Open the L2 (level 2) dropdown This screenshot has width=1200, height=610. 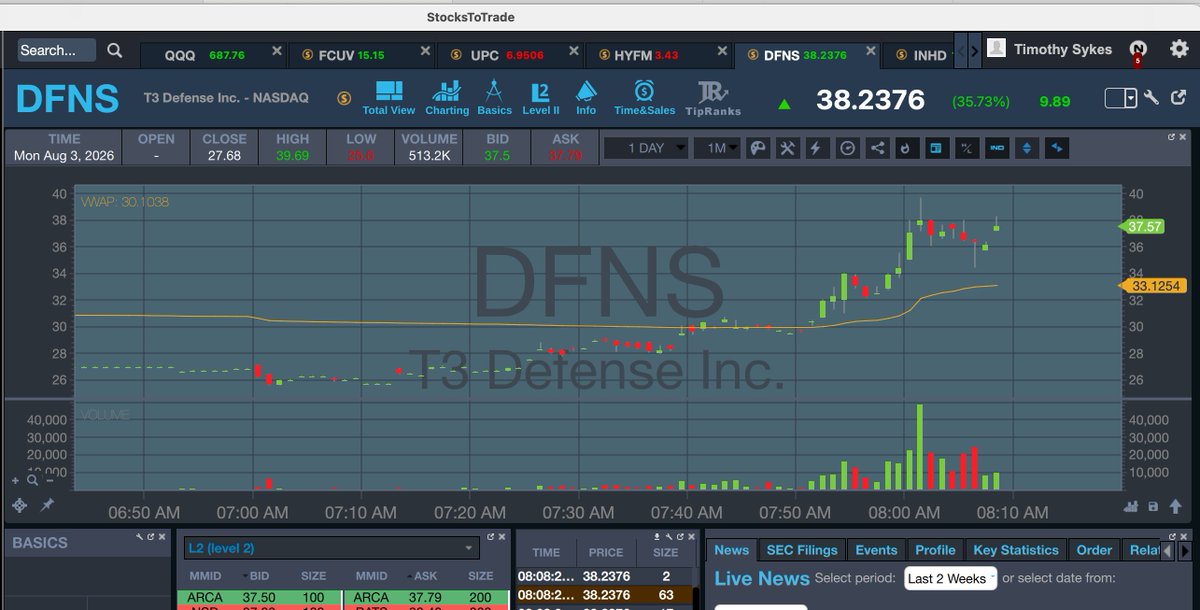pos(331,548)
